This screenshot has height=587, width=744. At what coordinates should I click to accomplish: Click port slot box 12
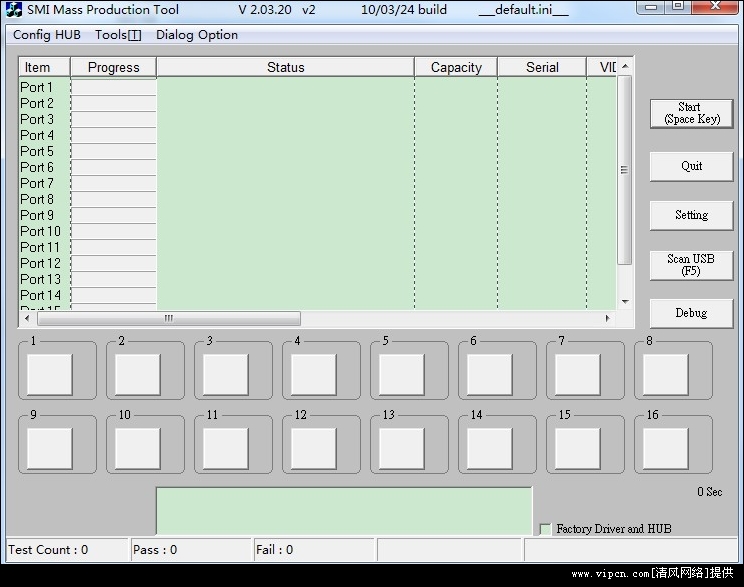click(314, 448)
